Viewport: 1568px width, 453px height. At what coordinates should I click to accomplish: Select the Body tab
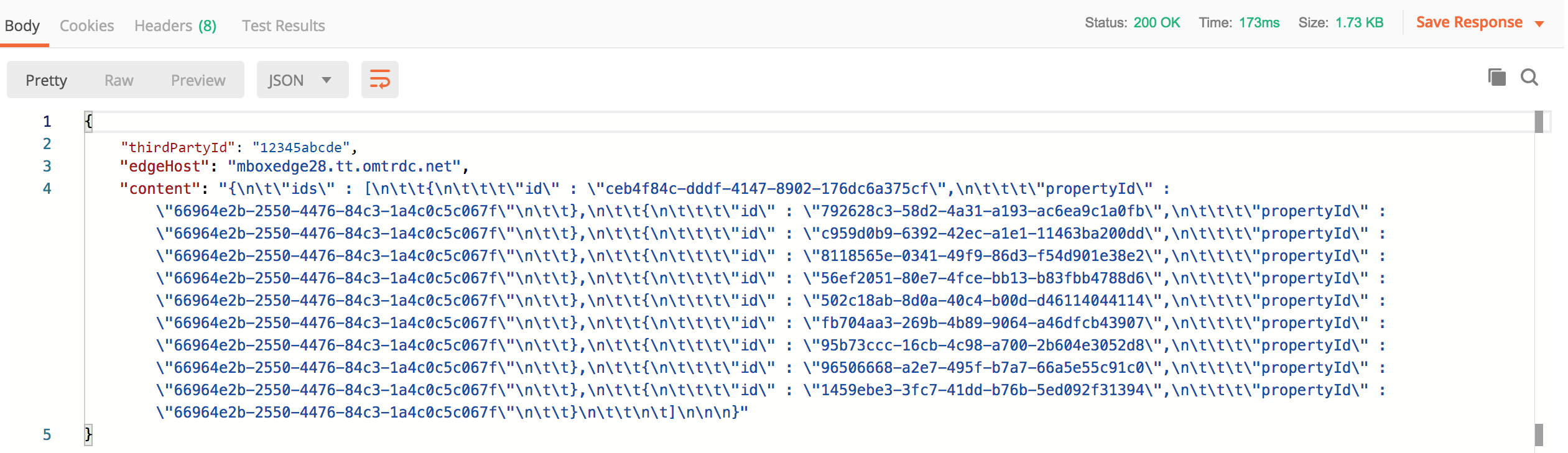(x=22, y=25)
